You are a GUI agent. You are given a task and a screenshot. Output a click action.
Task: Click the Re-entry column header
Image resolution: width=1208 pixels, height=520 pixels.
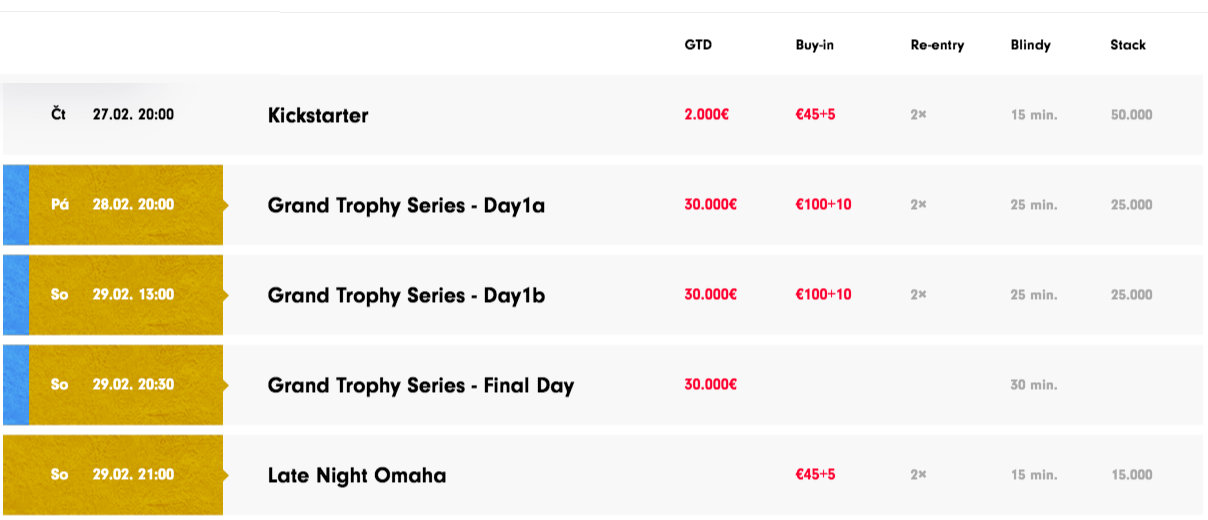tap(937, 45)
